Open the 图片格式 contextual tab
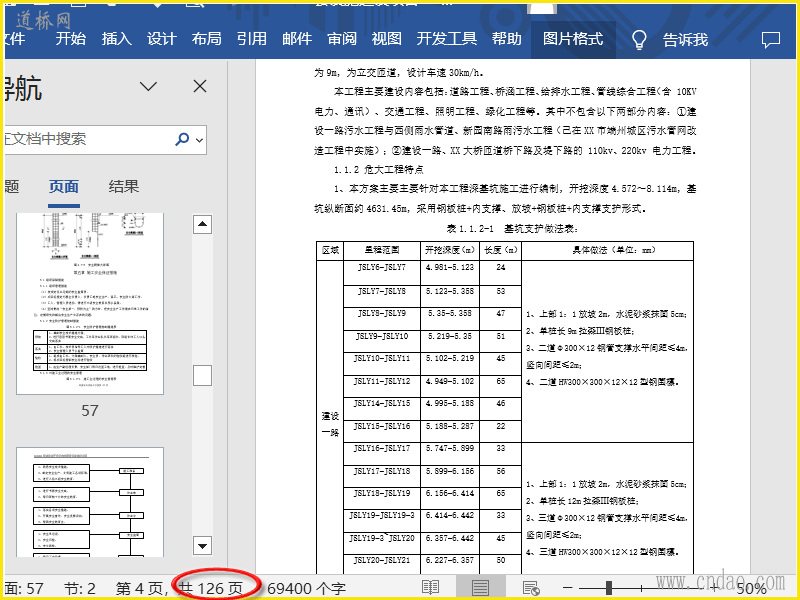Image resolution: width=800 pixels, height=600 pixels. pyautogui.click(x=573, y=39)
